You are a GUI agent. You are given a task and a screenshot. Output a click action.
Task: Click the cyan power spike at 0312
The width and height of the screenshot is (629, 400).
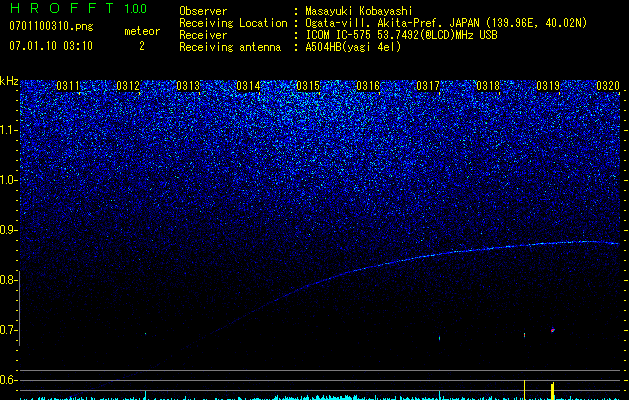pyautogui.click(x=146, y=395)
